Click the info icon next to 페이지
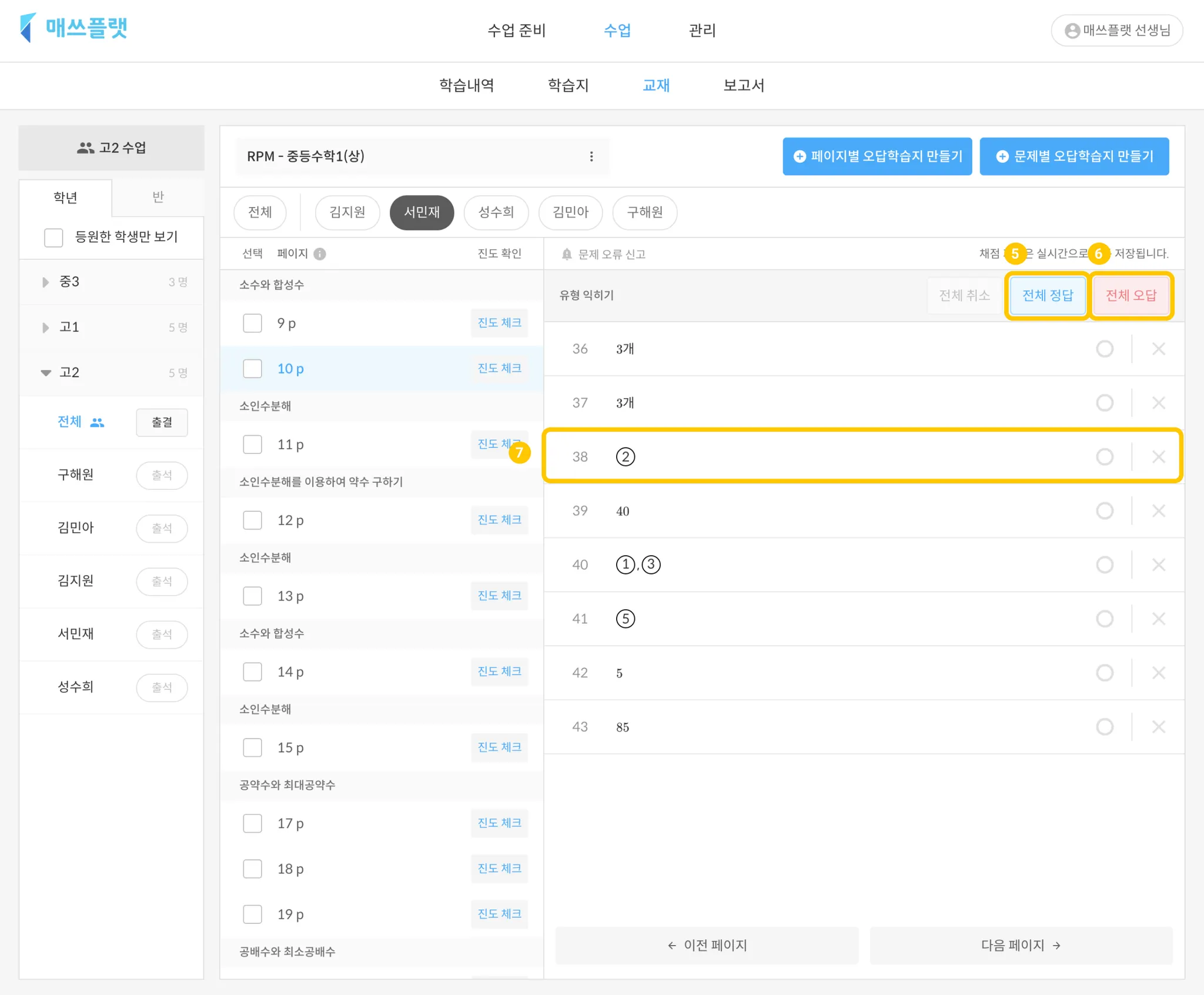 320,253
